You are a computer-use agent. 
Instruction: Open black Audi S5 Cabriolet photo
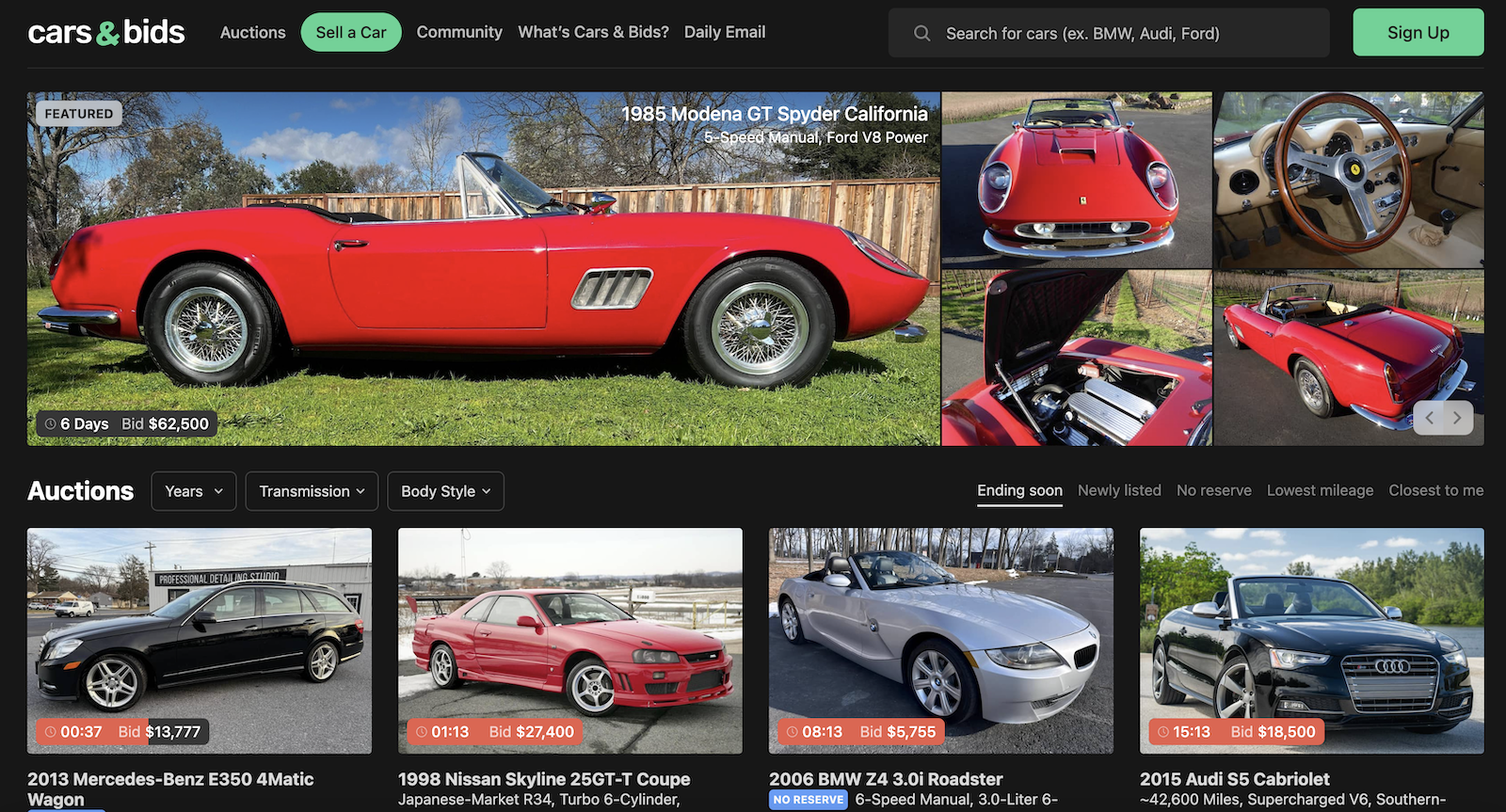click(x=1312, y=641)
